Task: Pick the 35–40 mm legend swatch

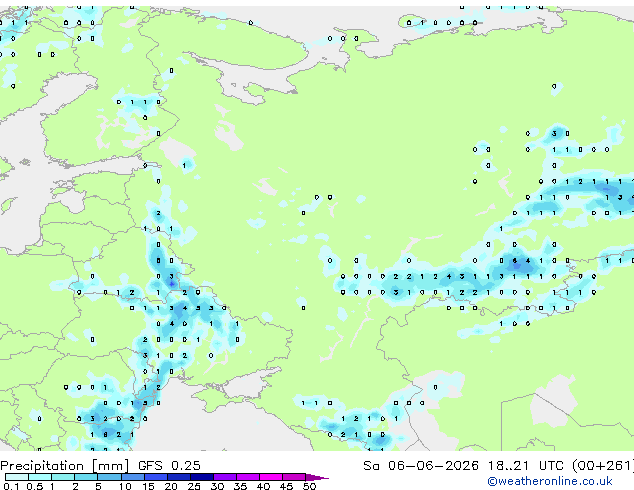Action: click(x=248, y=477)
